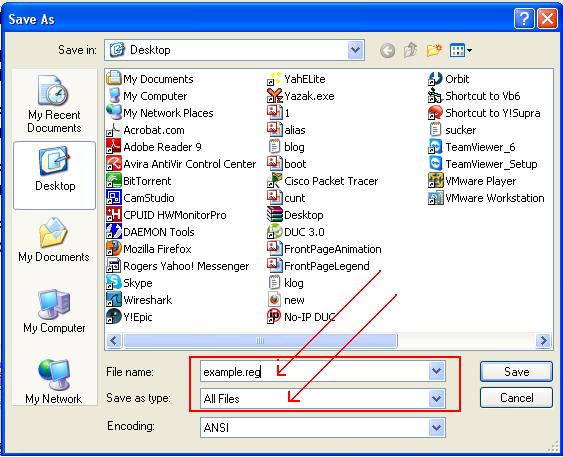Open the Save as type dropdown
563x457 pixels.
437,398
